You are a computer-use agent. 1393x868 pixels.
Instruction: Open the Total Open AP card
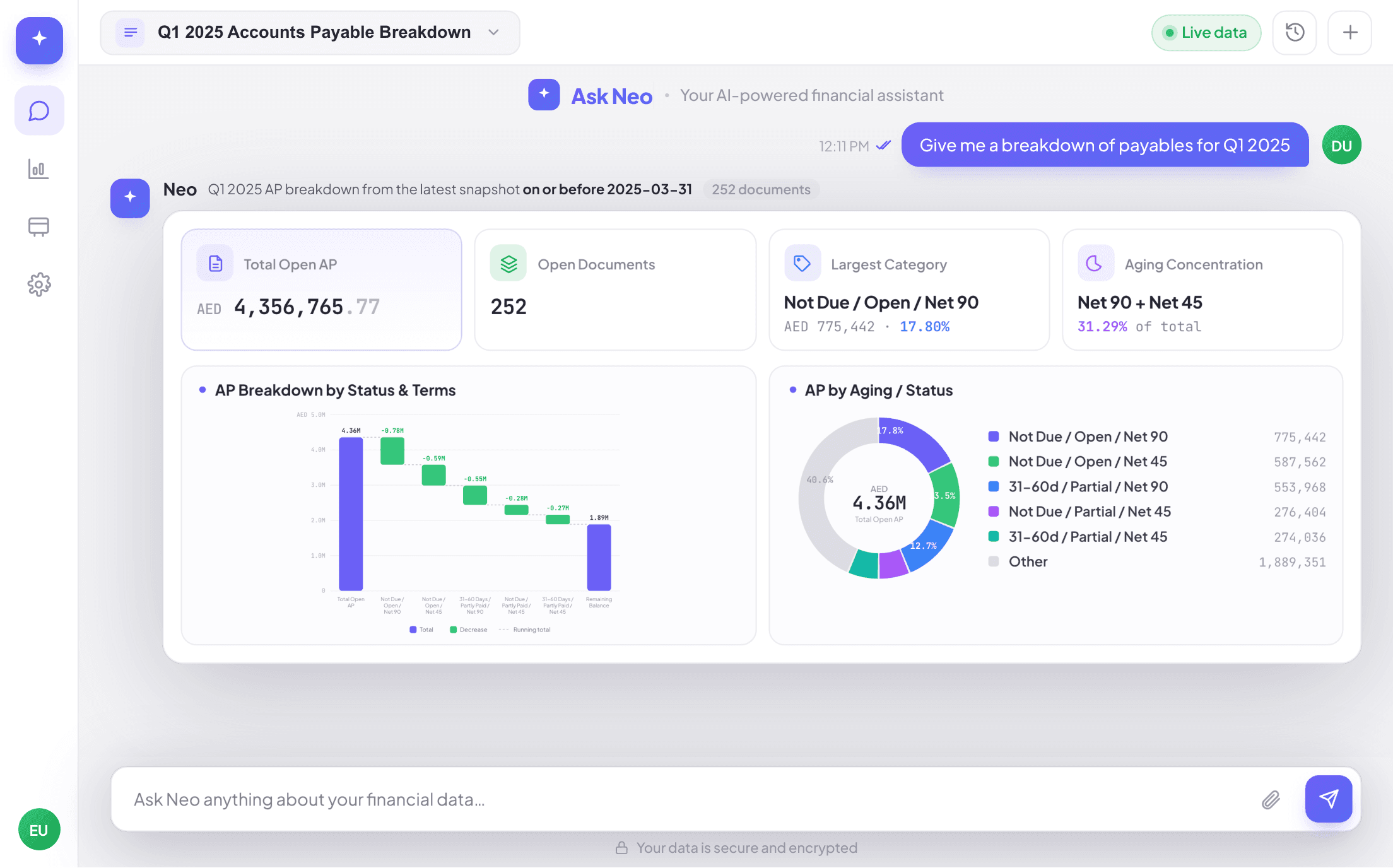coord(322,290)
